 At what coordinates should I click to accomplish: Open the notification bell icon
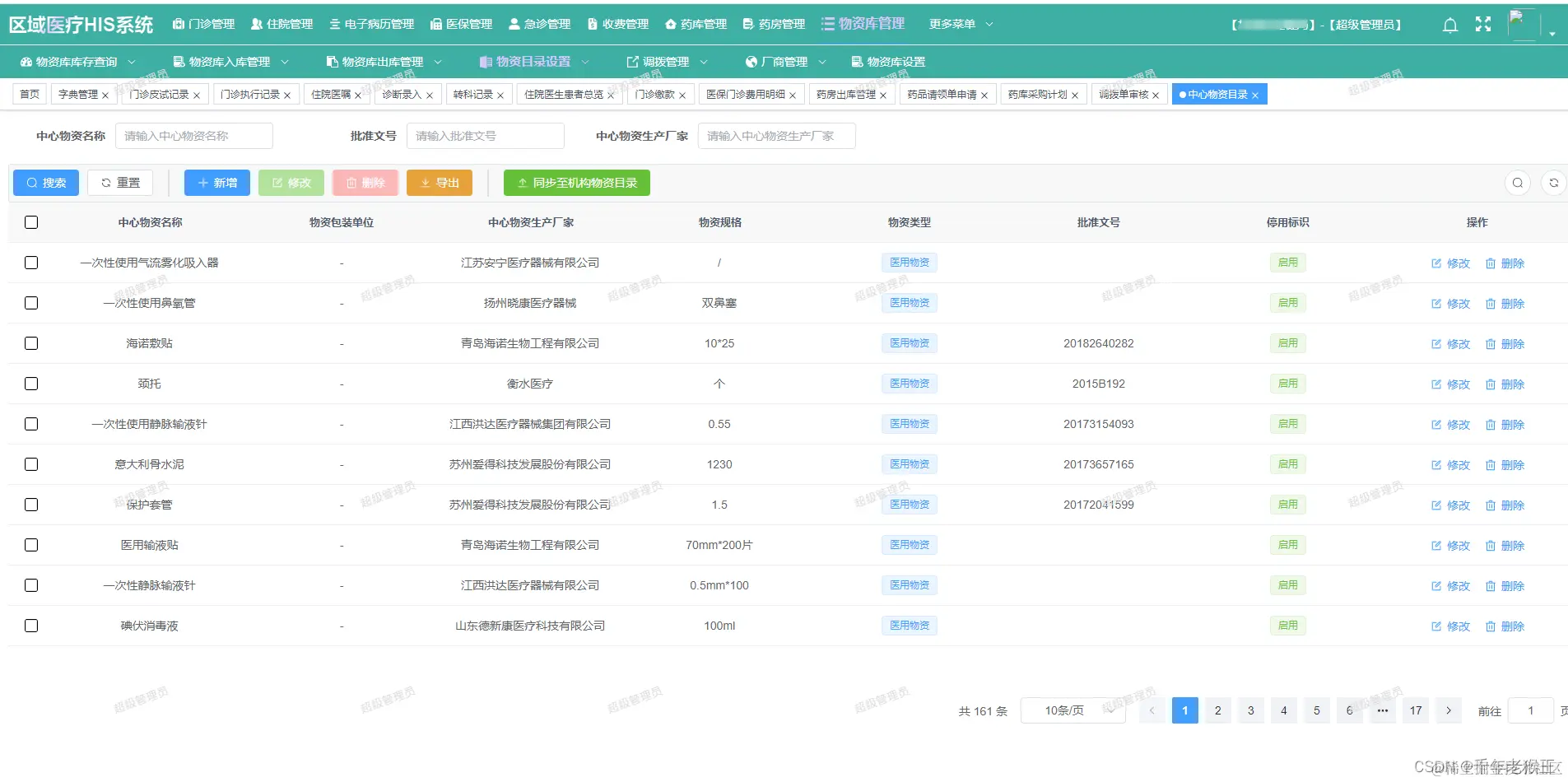(x=1449, y=25)
